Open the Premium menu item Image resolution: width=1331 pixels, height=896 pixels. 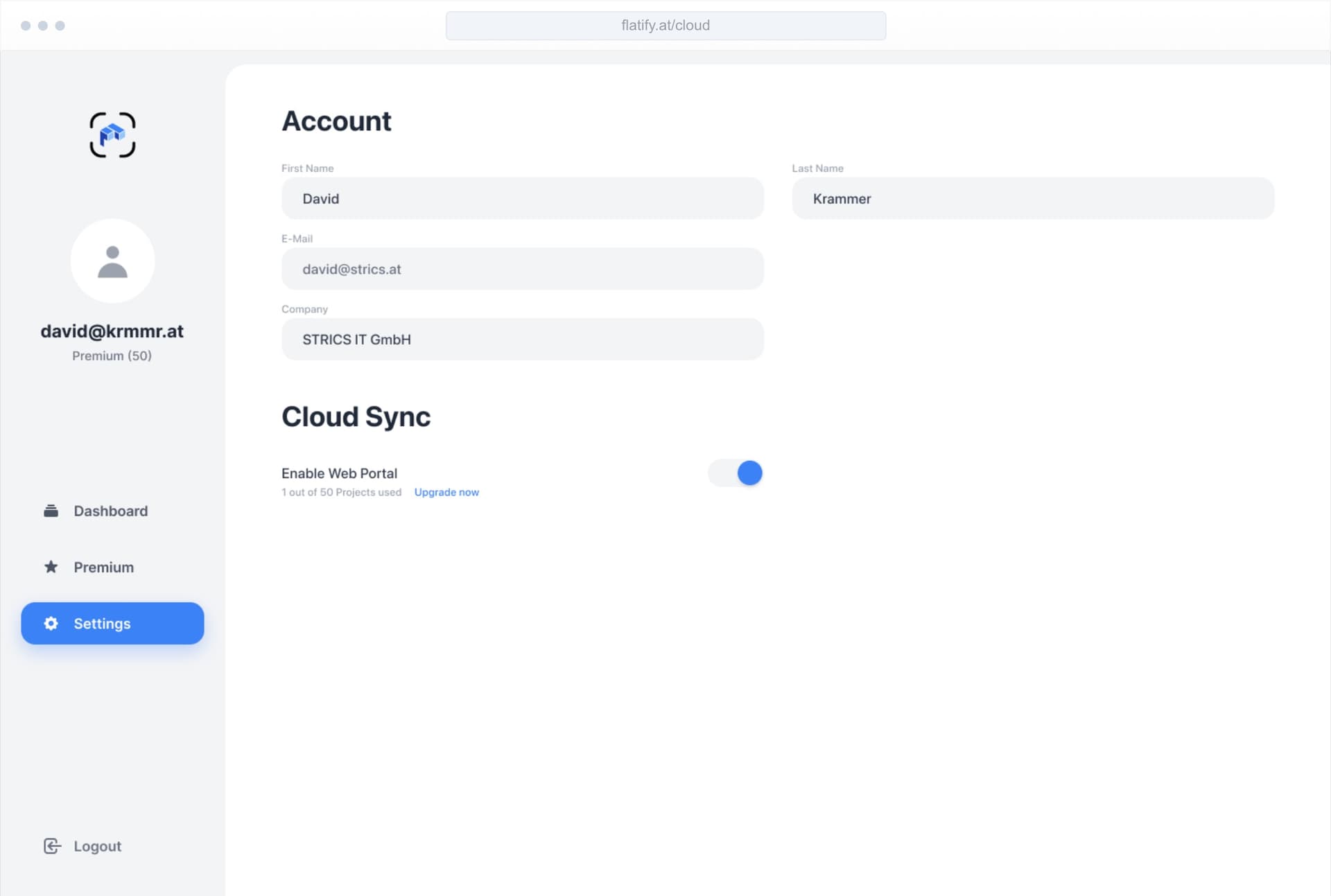[x=103, y=567]
